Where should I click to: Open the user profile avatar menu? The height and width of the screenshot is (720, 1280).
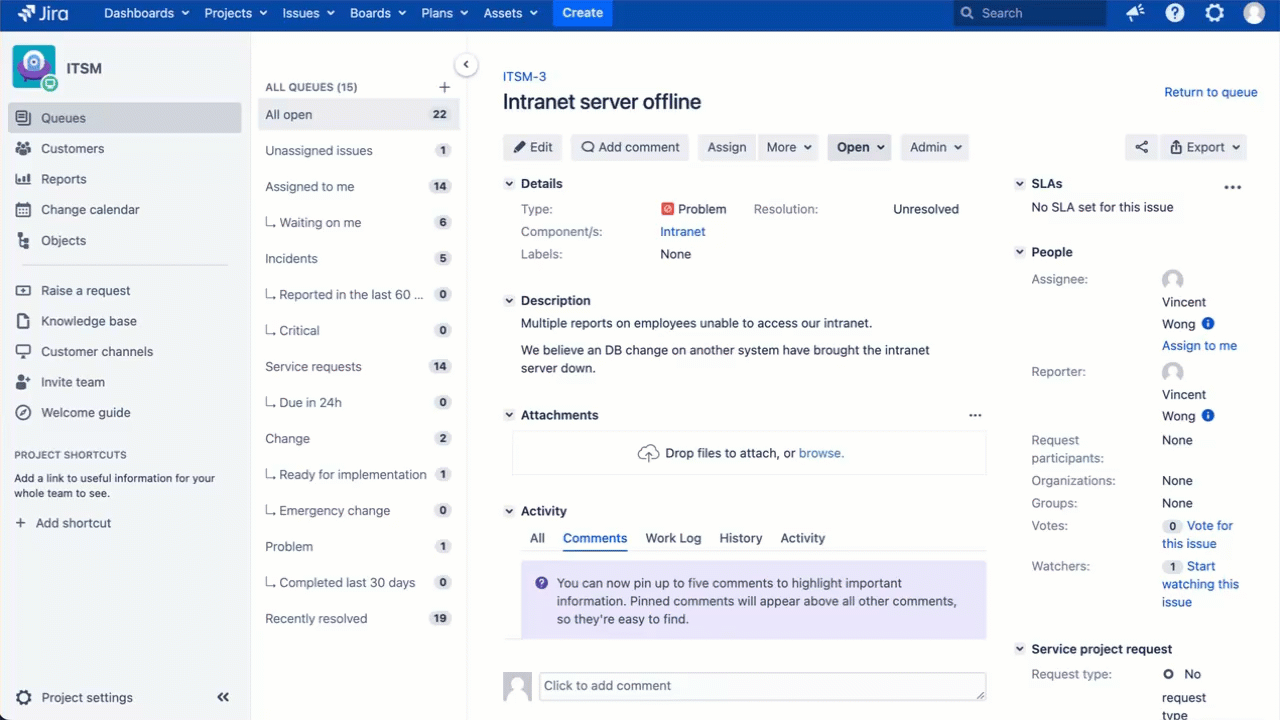point(1254,13)
